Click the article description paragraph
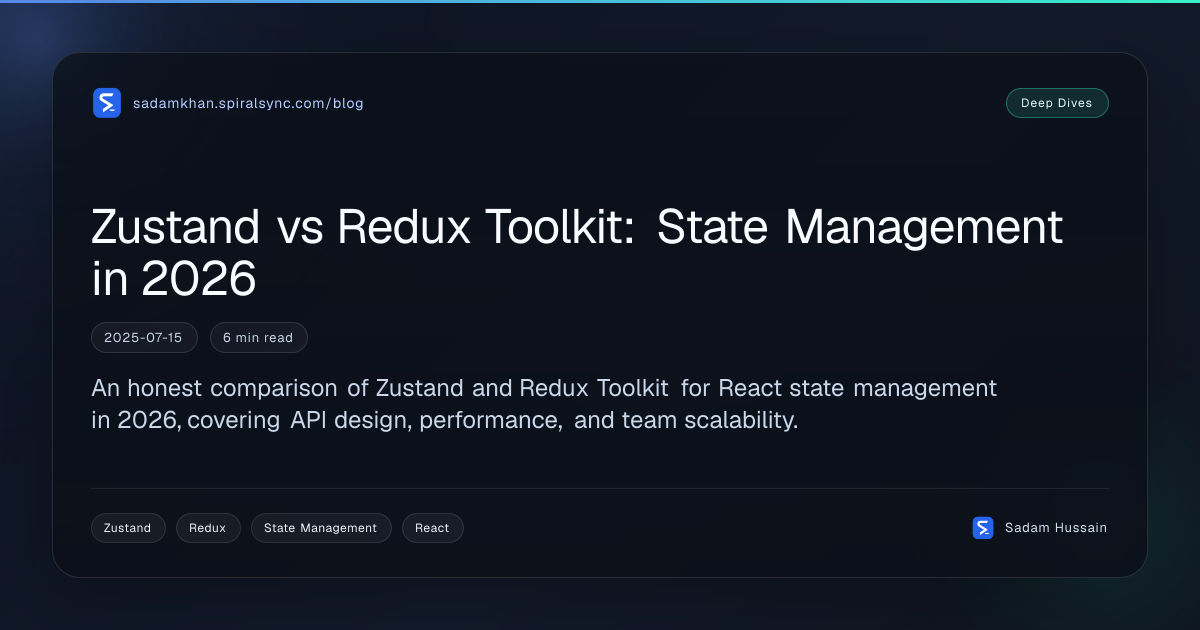 (x=544, y=404)
